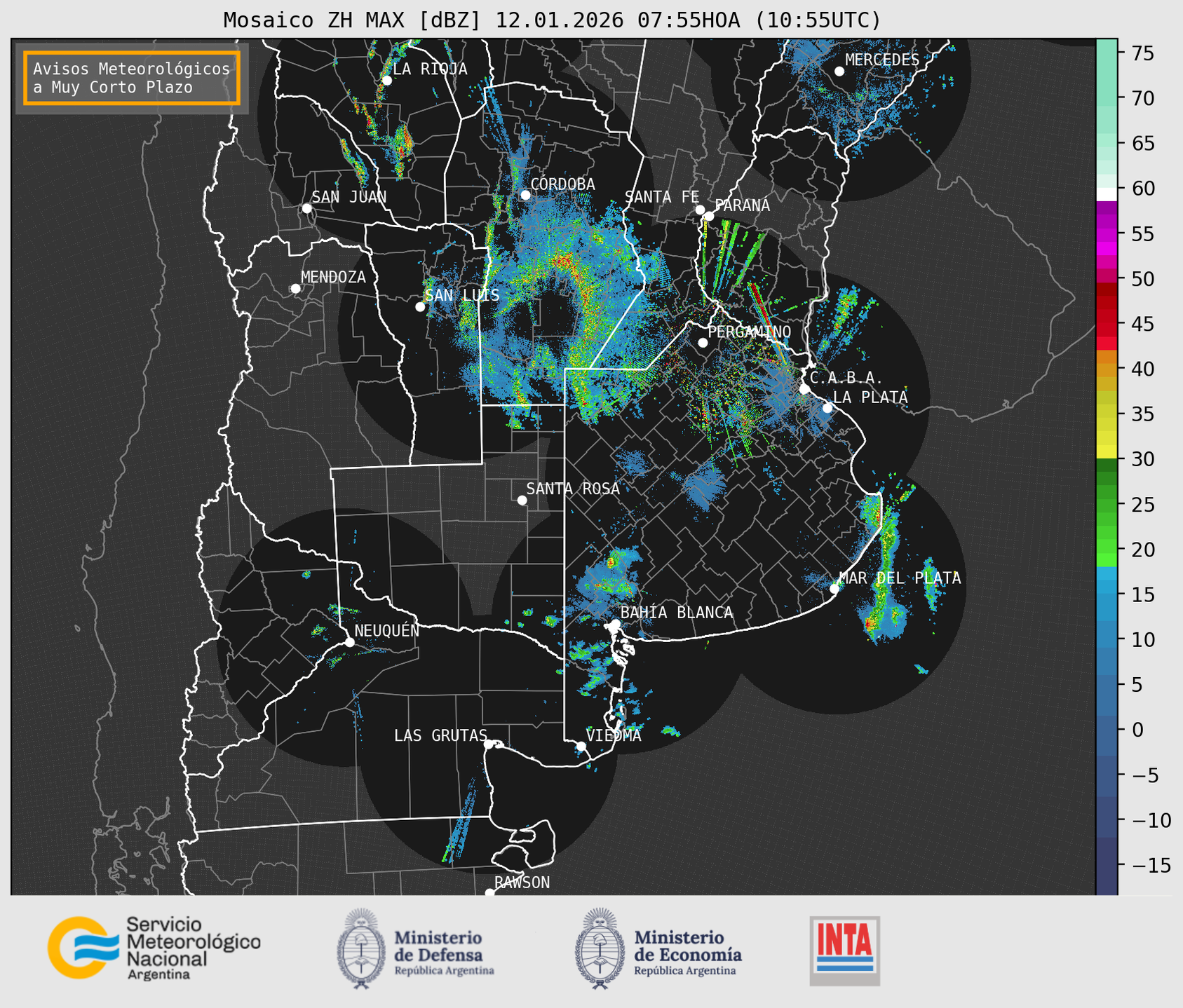Click the 20 colorbar tick label
The width and height of the screenshot is (1183, 1008).
pos(1143,550)
